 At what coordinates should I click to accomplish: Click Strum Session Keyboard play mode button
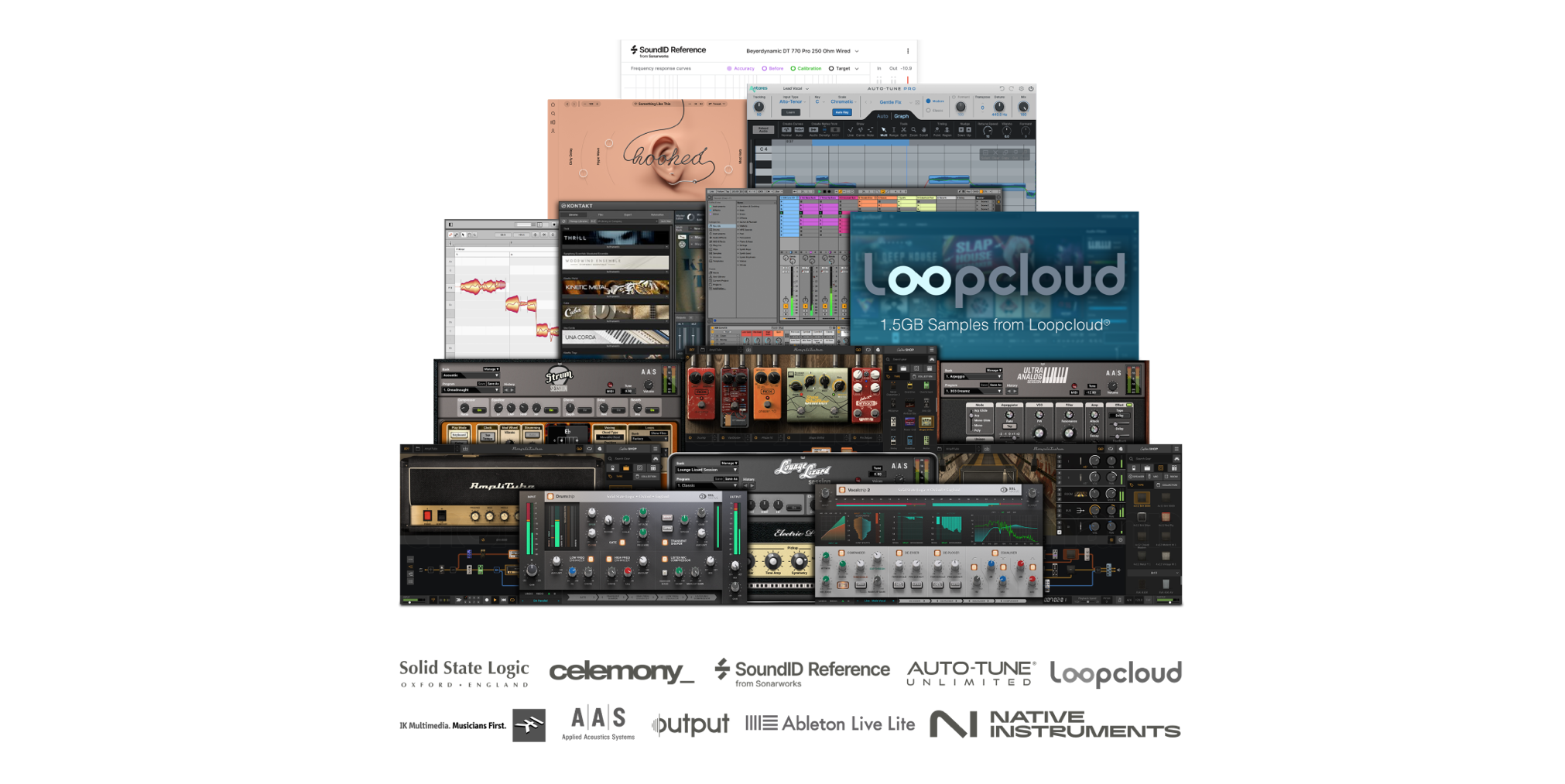pyautogui.click(x=459, y=435)
